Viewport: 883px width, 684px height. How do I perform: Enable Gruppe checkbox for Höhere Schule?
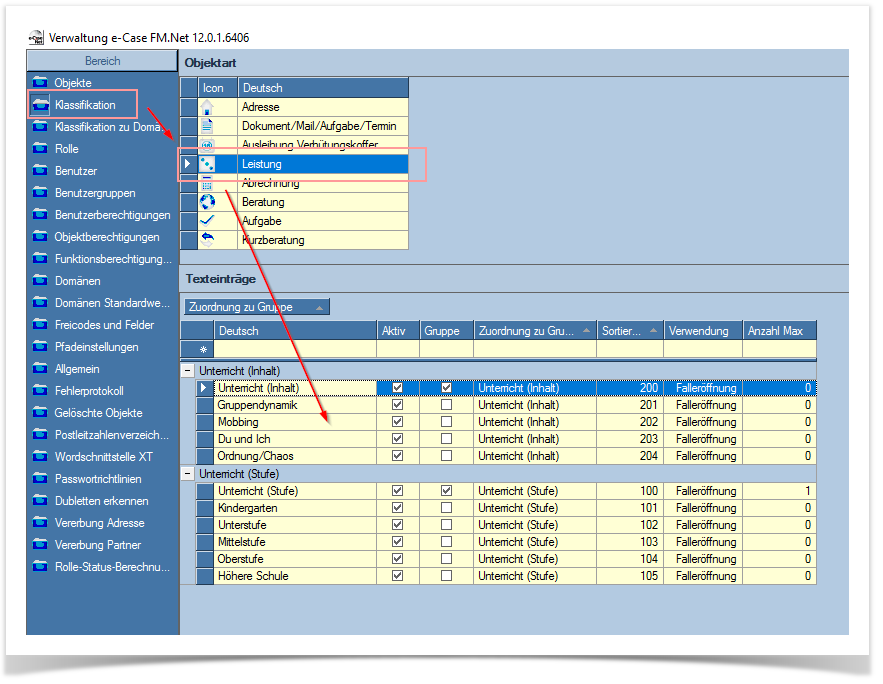(447, 576)
